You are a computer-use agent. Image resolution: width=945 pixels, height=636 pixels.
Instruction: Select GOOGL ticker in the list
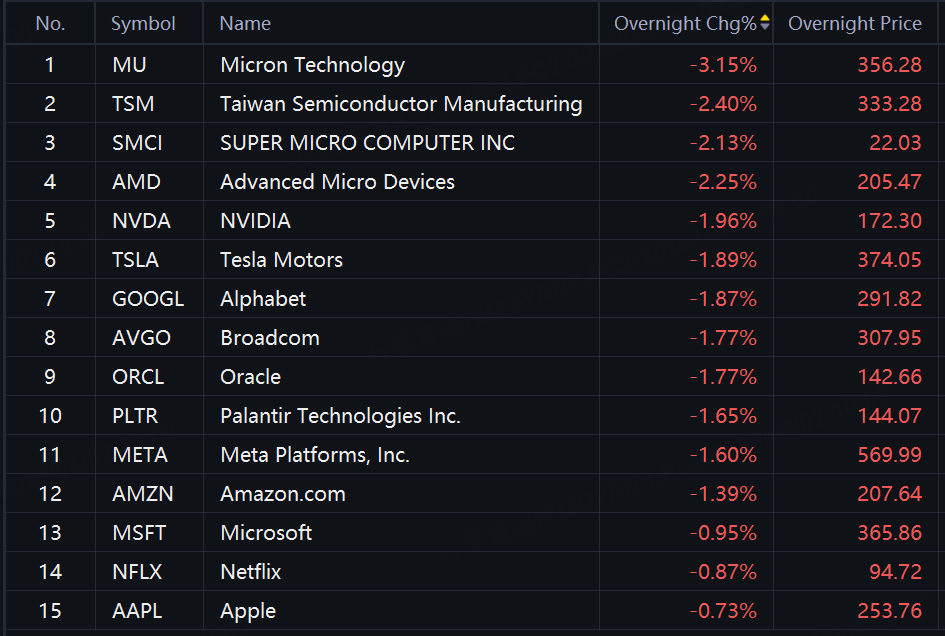click(x=148, y=299)
